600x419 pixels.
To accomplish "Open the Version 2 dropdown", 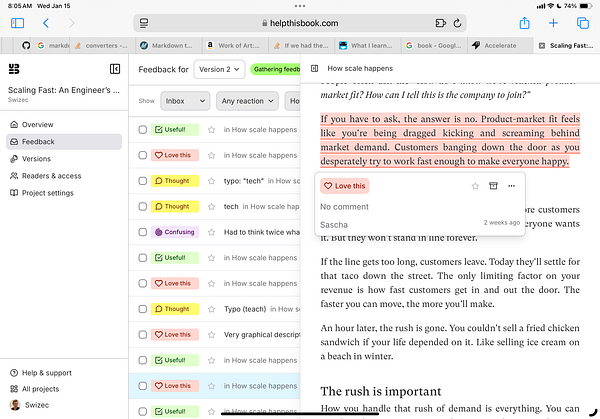I will [219, 69].
